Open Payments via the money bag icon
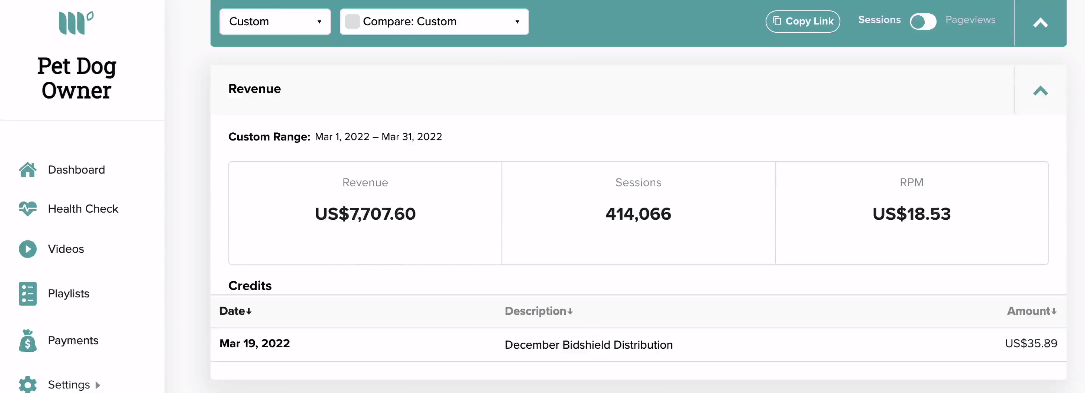This screenshot has width=1085, height=393. 28,340
